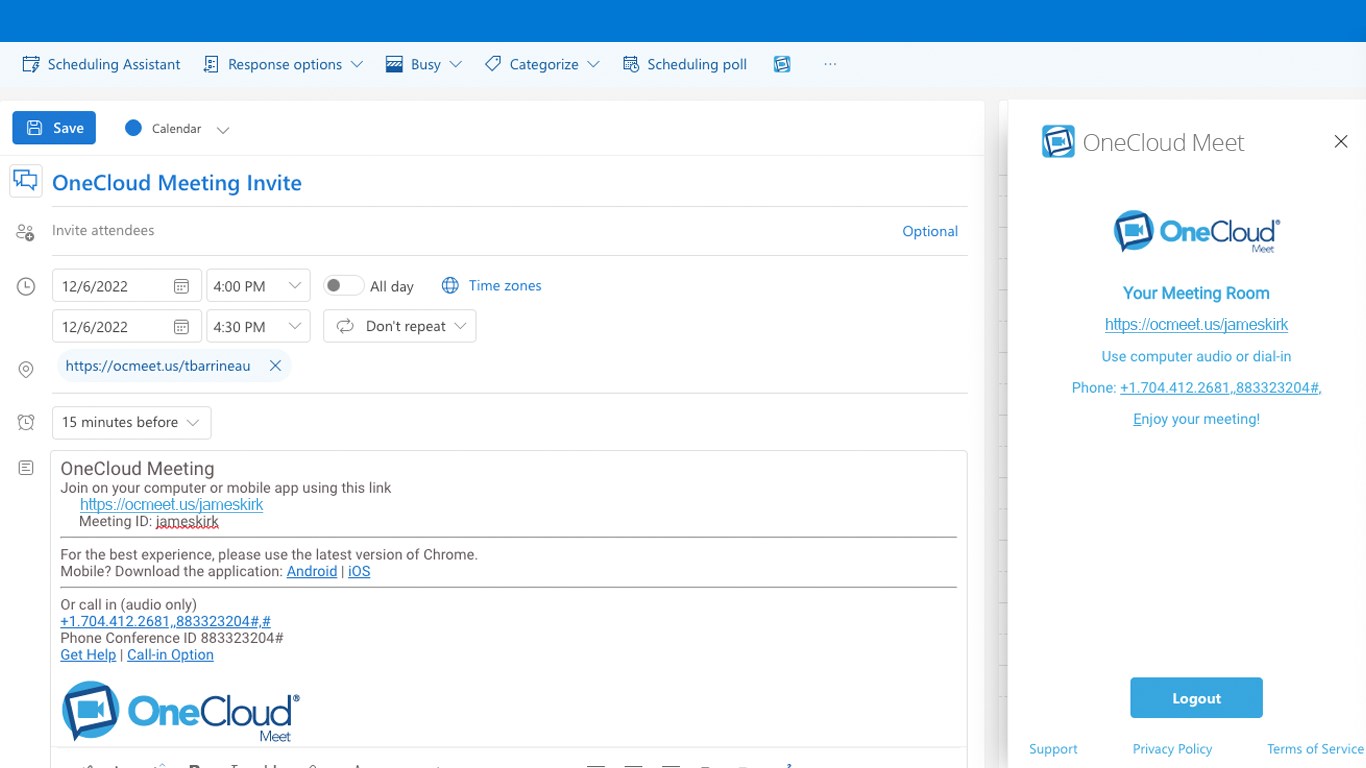Image resolution: width=1366 pixels, height=768 pixels.
Task: Save the meeting invite
Action: (x=54, y=128)
